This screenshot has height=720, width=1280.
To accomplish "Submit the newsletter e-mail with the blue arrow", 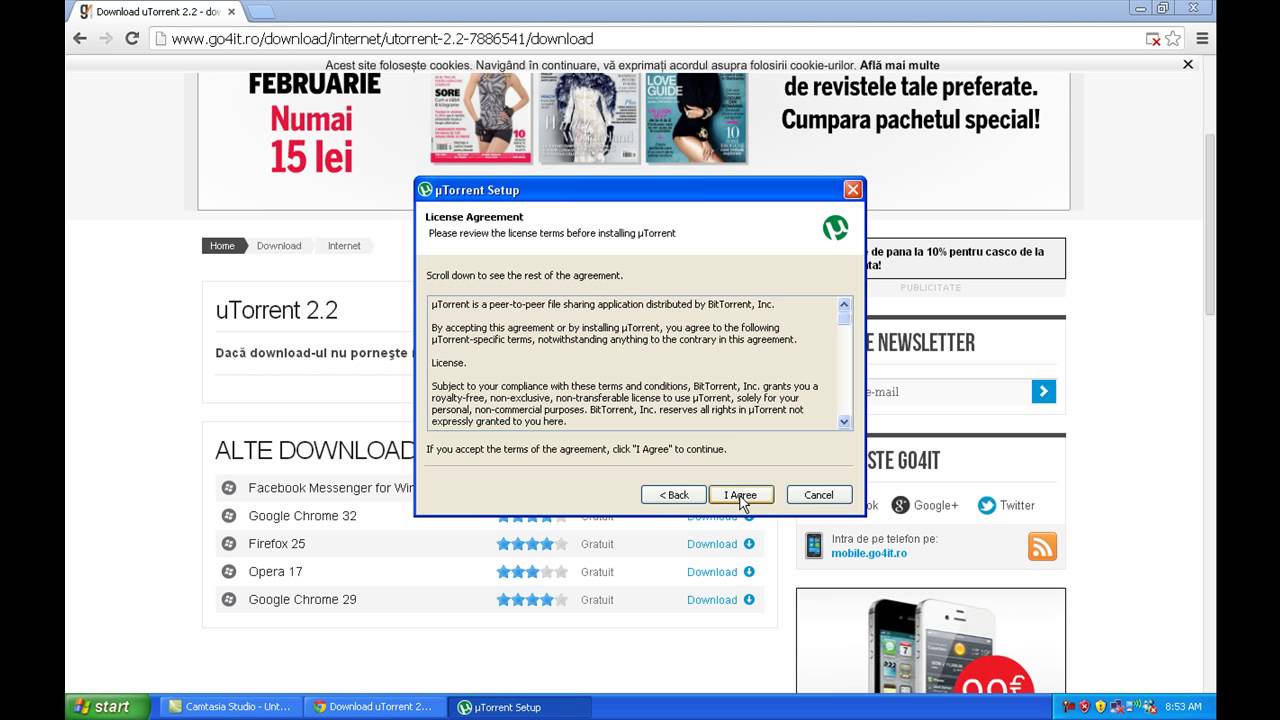I will [x=1043, y=392].
